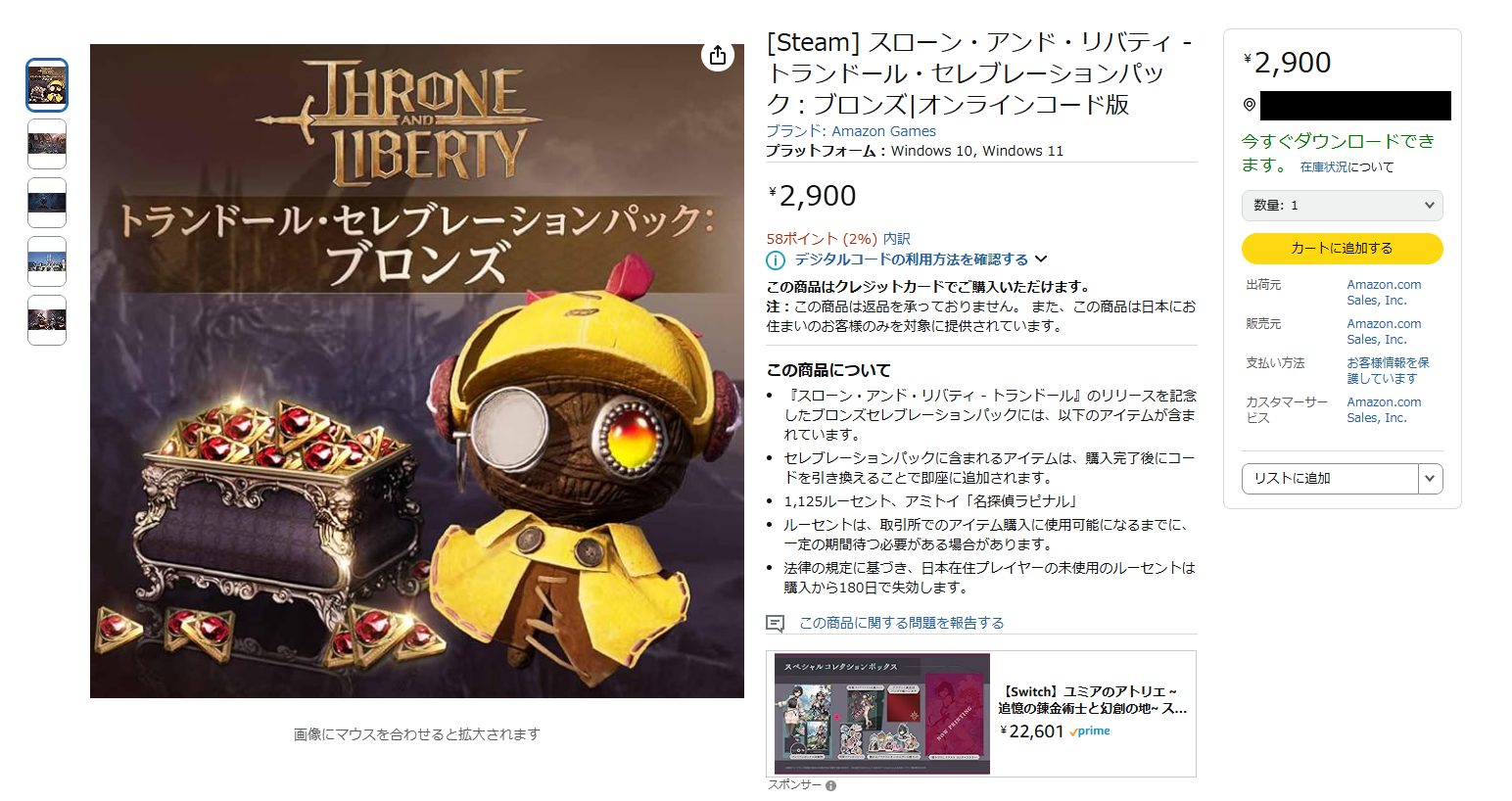Add item with カートに追加する button
The width and height of the screenshot is (1512, 801).
point(1342,248)
